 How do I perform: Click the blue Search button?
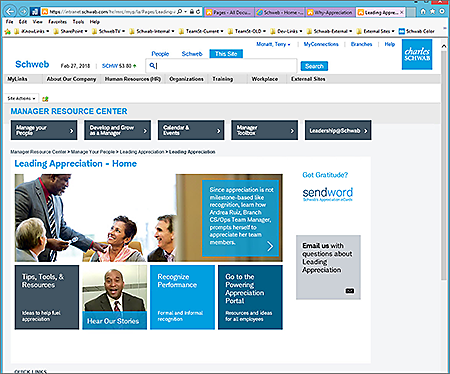tap(314, 66)
